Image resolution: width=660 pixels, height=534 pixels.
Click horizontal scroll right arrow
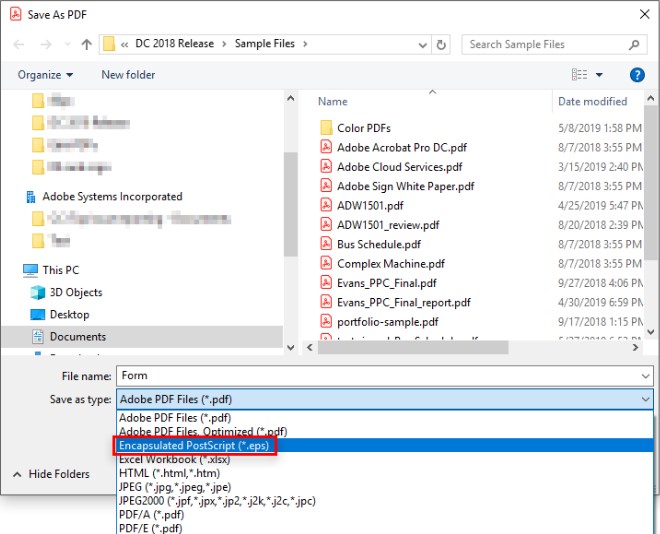click(x=636, y=348)
